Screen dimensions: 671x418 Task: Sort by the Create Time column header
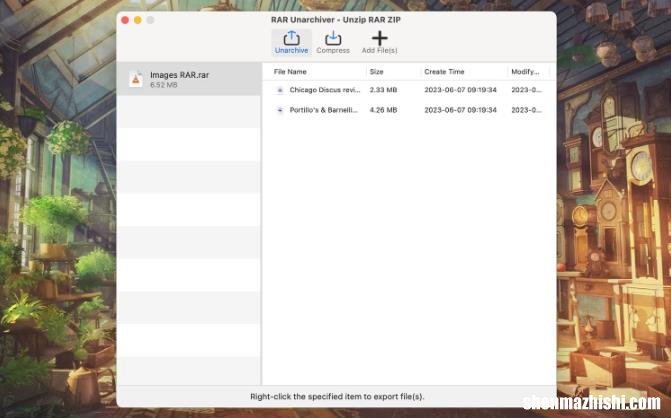444,71
